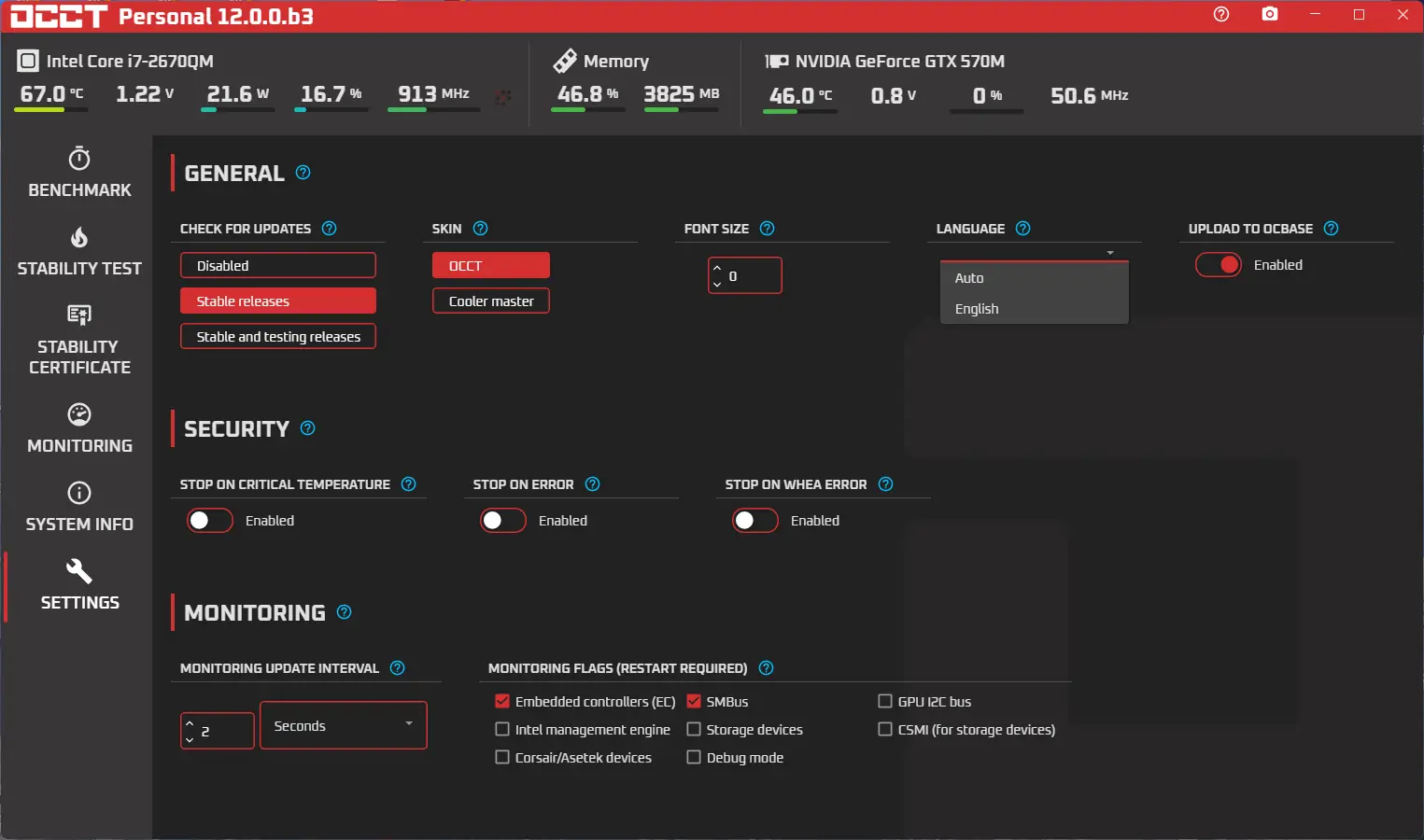Viewport: 1424px width, 840px height.
Task: Click the System Info icon
Action: click(x=79, y=492)
